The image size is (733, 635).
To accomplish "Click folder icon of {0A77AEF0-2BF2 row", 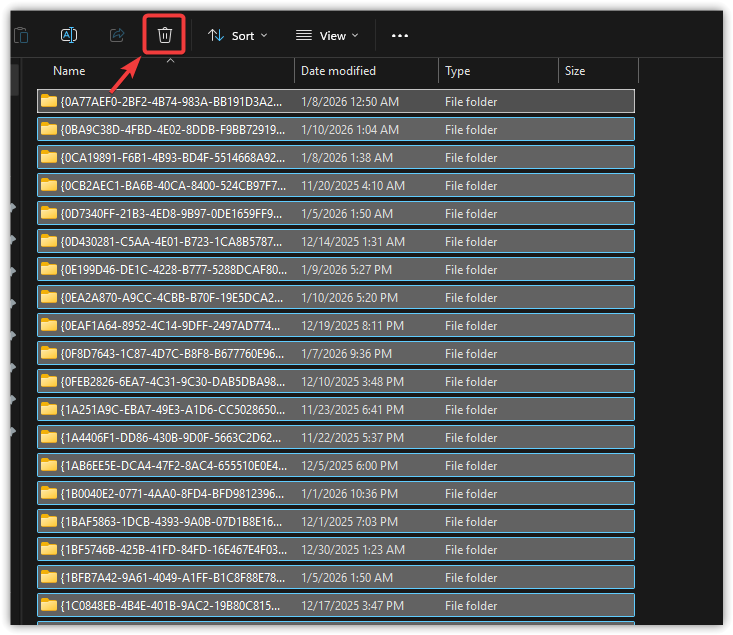I will coord(49,101).
